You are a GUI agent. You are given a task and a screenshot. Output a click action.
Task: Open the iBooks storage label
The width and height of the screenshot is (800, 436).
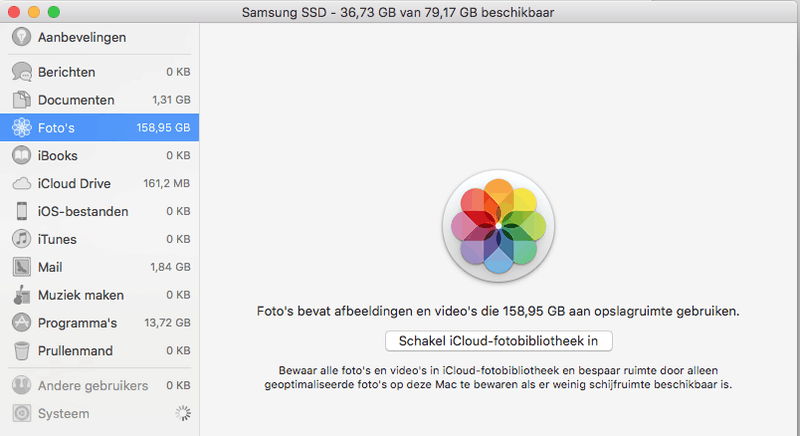pos(58,156)
